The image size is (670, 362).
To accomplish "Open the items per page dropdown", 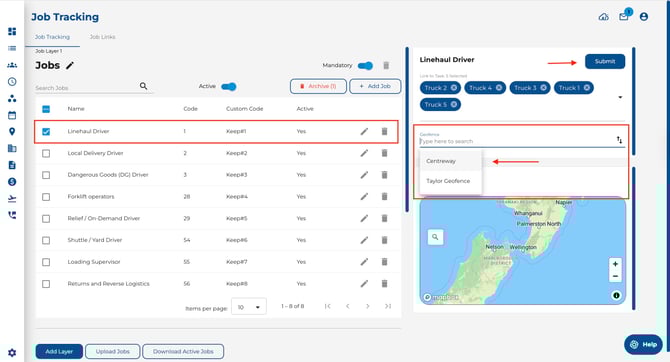I will pos(249,307).
